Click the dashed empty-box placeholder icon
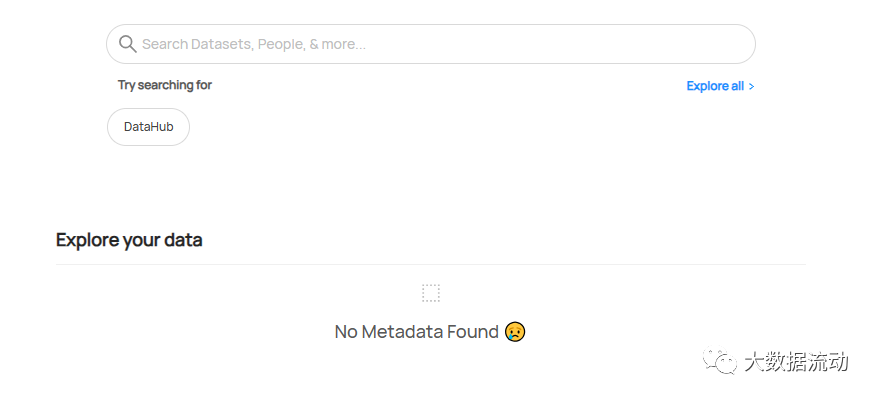The width and height of the screenshot is (877, 400). pos(430,293)
